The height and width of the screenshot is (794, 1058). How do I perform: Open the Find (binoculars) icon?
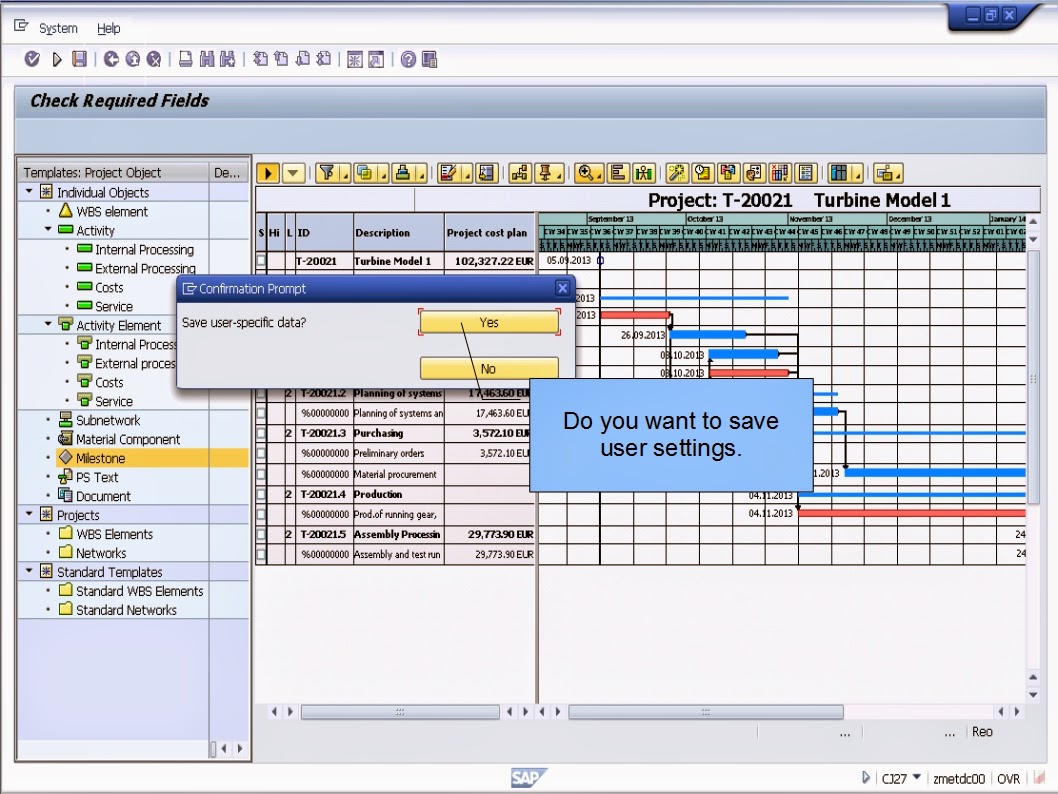point(209,58)
